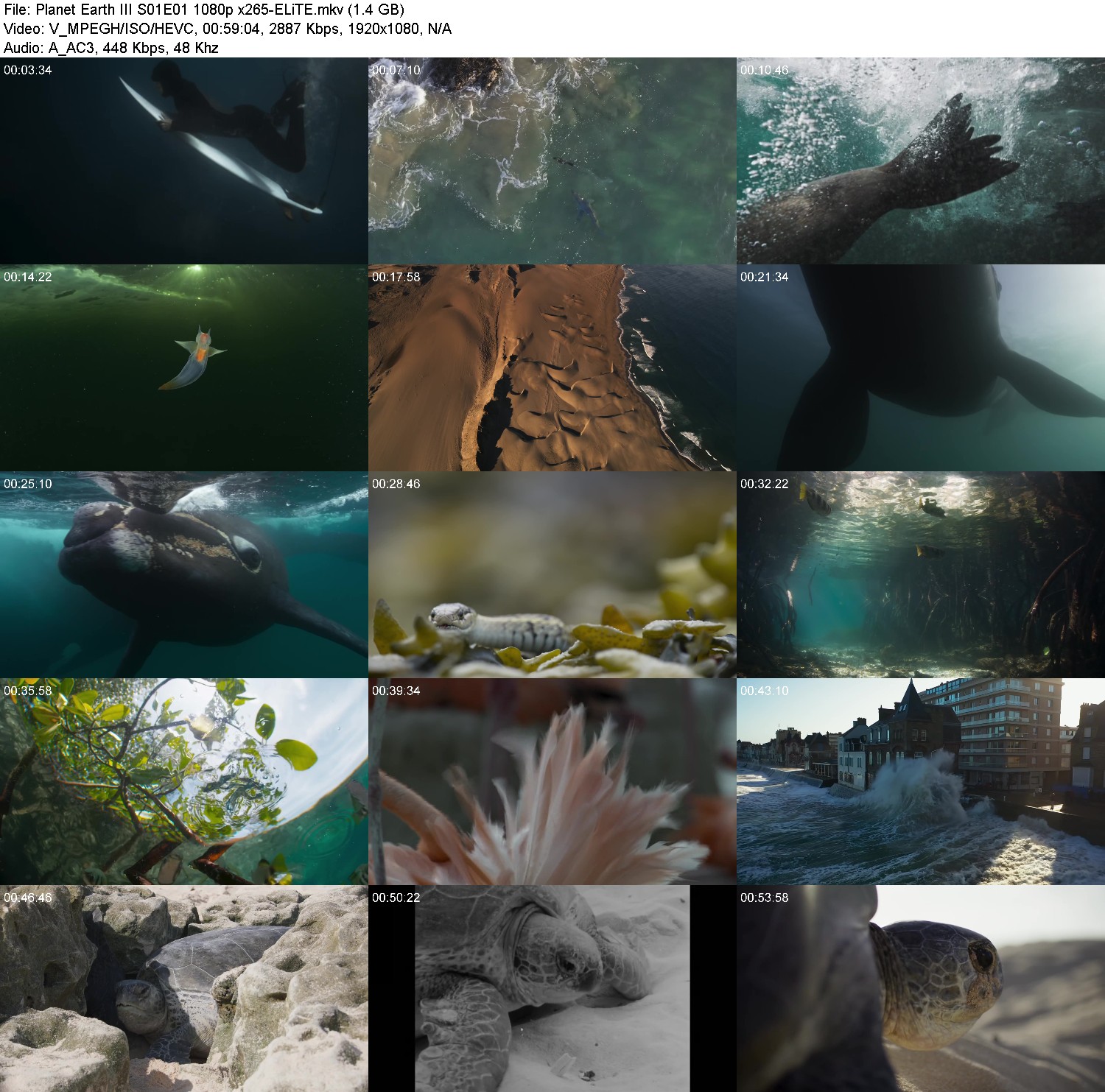Click the 00:03:34 diver with surfboard thumbnail

click(x=184, y=161)
